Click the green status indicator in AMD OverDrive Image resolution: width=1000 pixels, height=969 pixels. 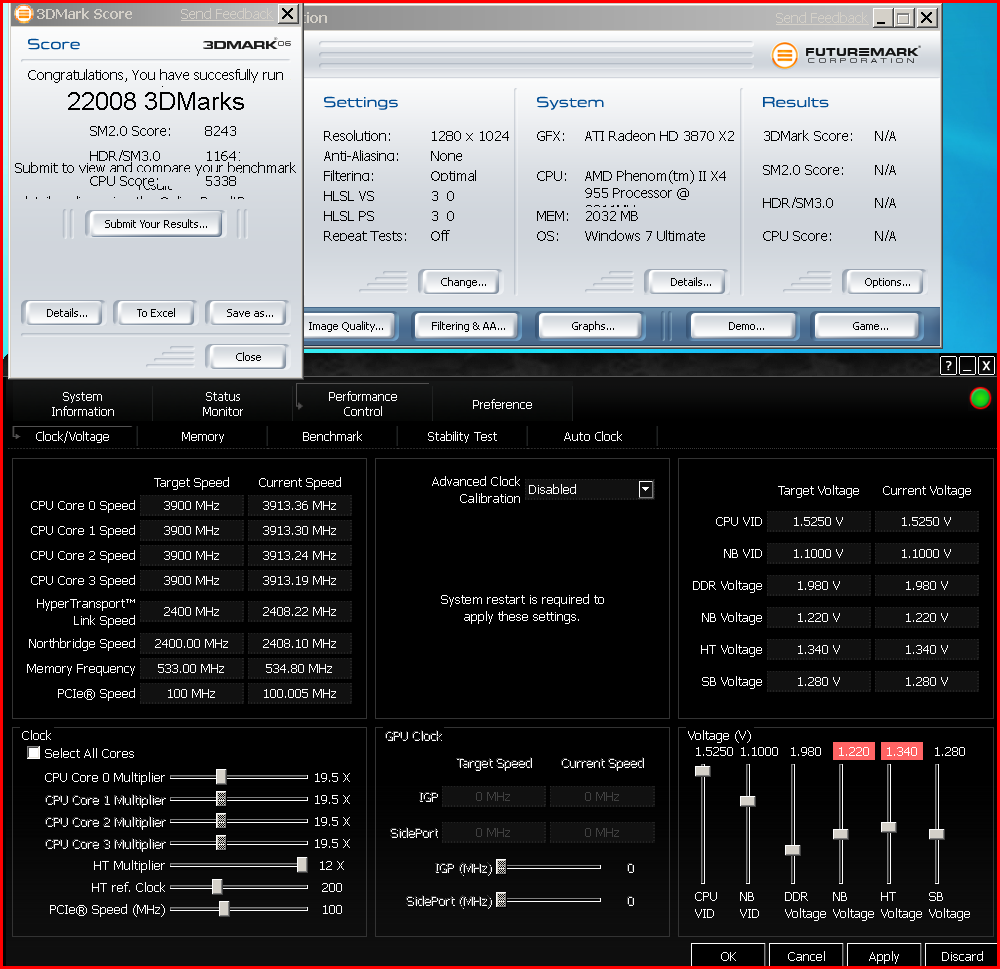(980, 398)
